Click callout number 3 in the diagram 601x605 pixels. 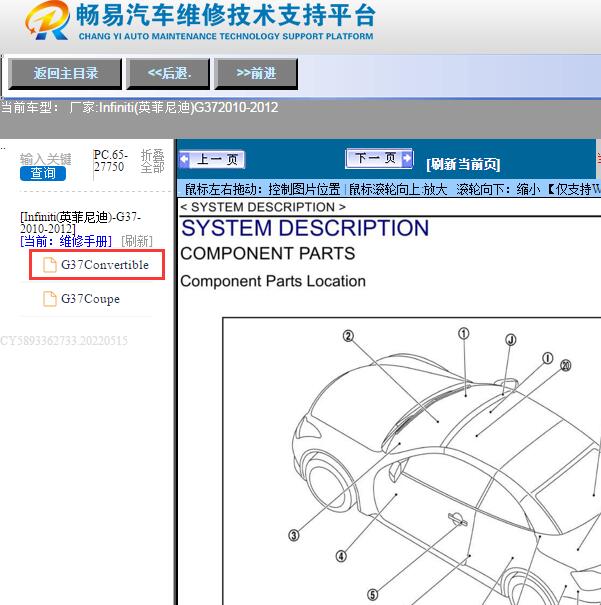[294, 535]
